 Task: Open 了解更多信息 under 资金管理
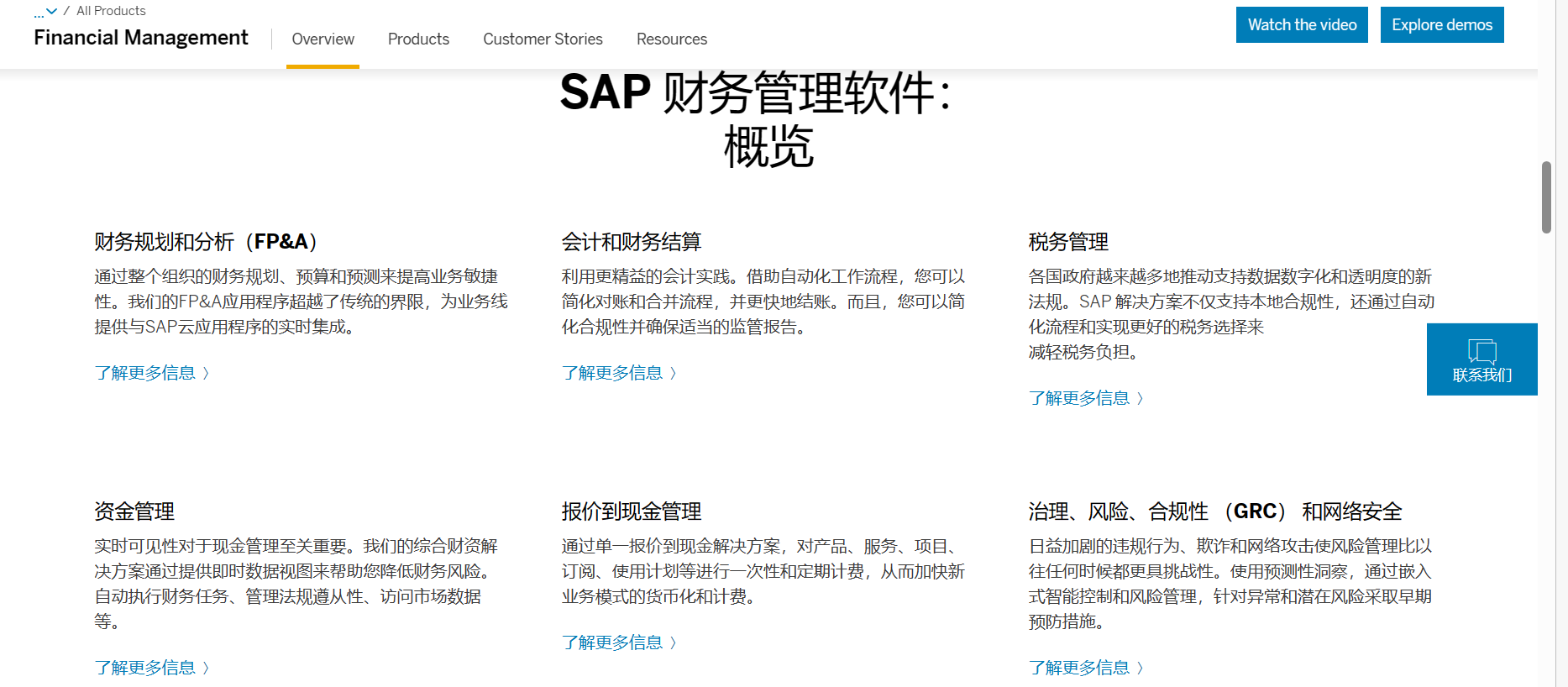[152, 668]
